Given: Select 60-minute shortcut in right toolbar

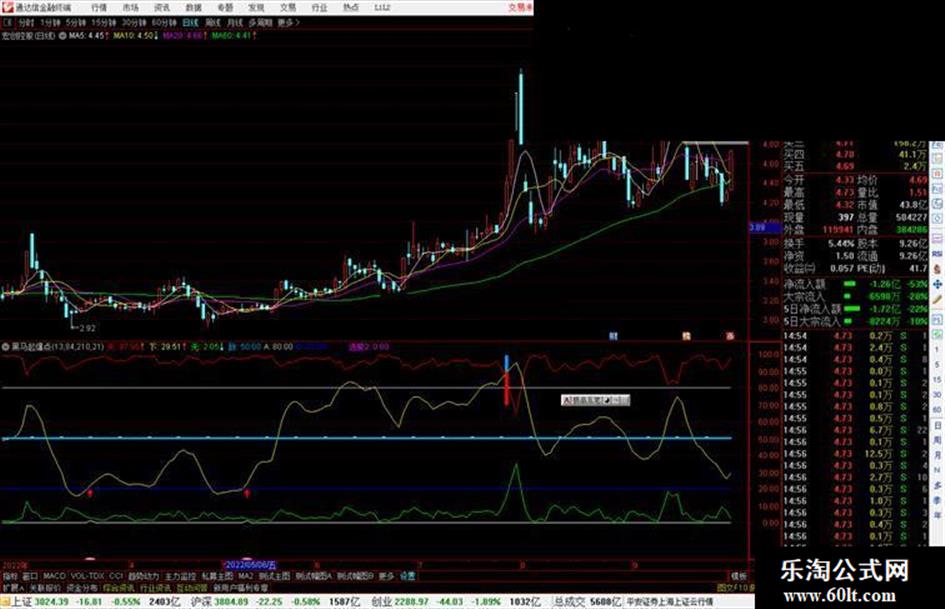Looking at the screenshot, I should pos(937,409).
